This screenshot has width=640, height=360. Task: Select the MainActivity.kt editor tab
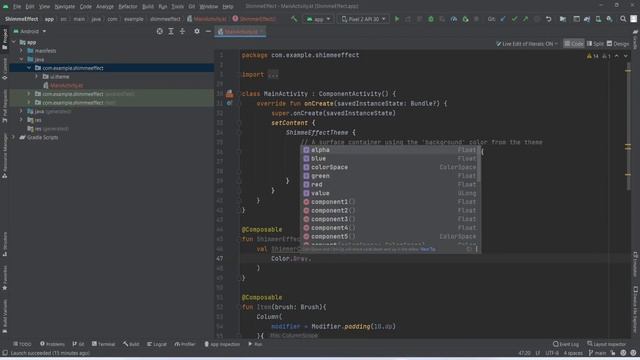(241, 31)
